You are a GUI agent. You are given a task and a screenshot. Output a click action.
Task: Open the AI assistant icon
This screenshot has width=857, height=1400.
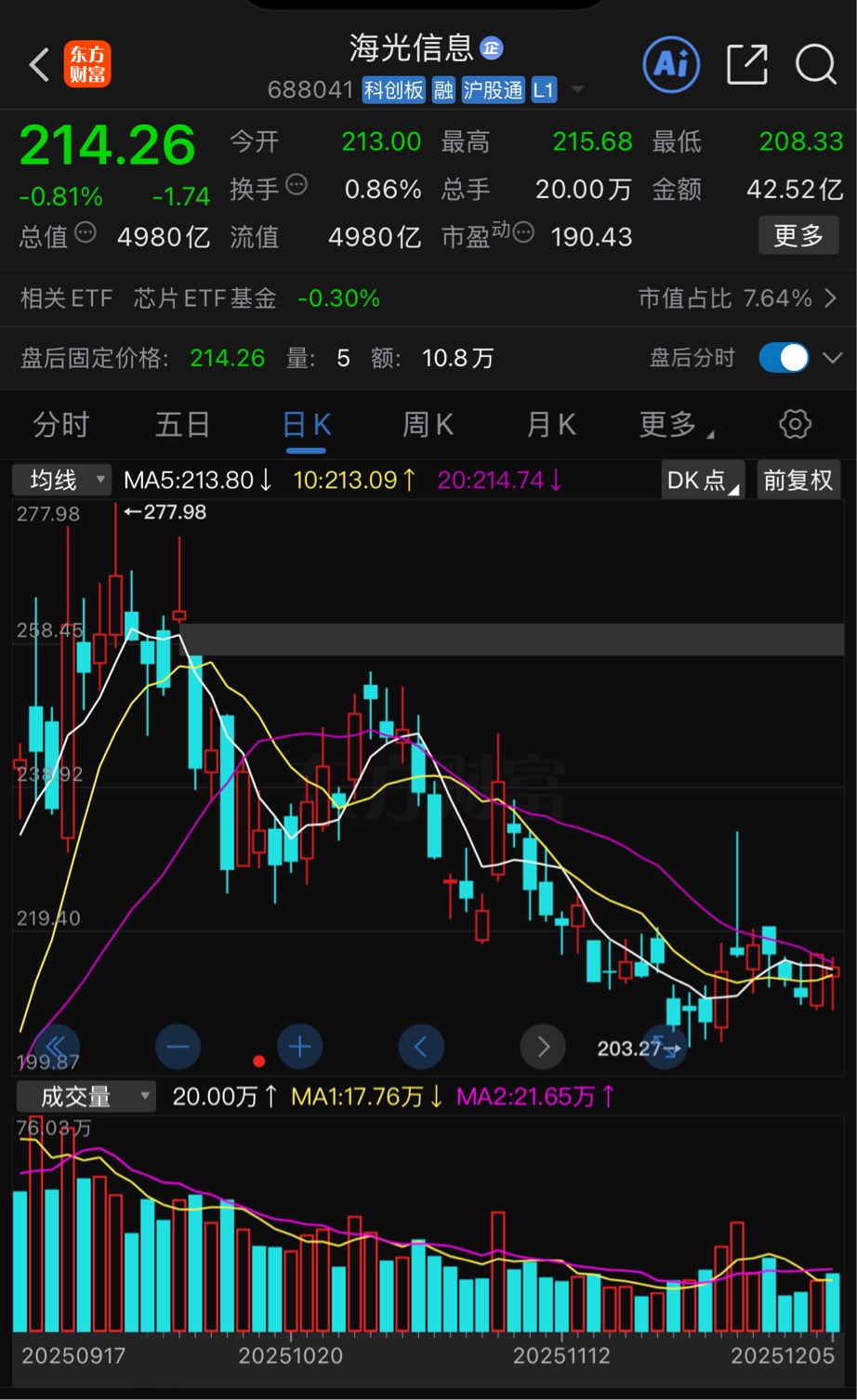pyautogui.click(x=671, y=64)
